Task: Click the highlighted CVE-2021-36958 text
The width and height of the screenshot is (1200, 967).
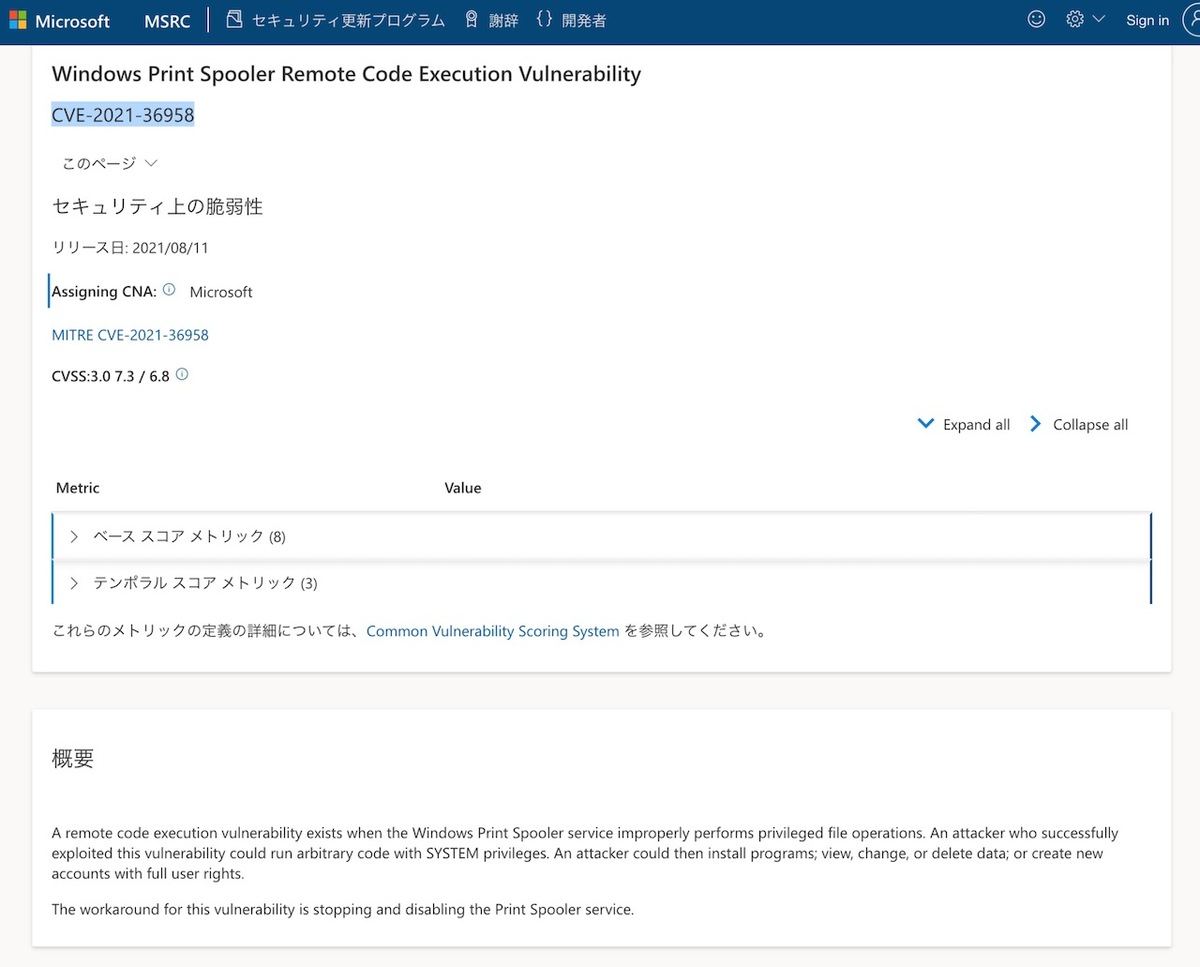Action: coord(123,115)
